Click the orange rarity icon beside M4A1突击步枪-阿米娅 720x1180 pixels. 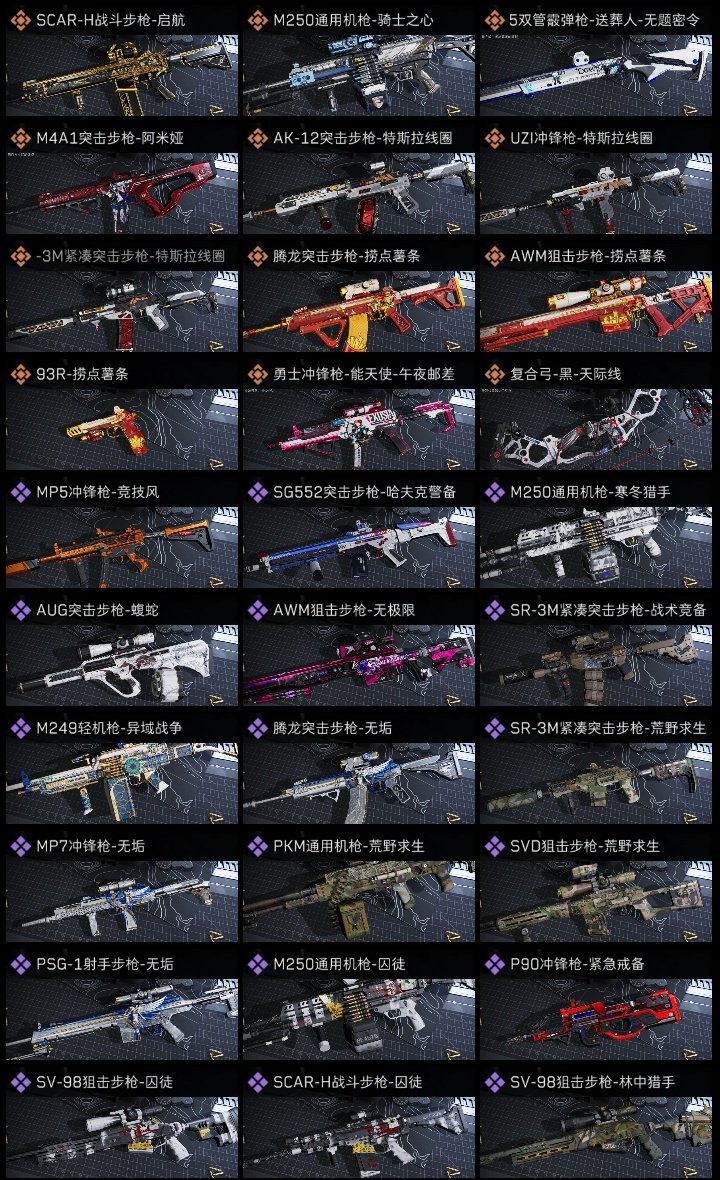20,138
